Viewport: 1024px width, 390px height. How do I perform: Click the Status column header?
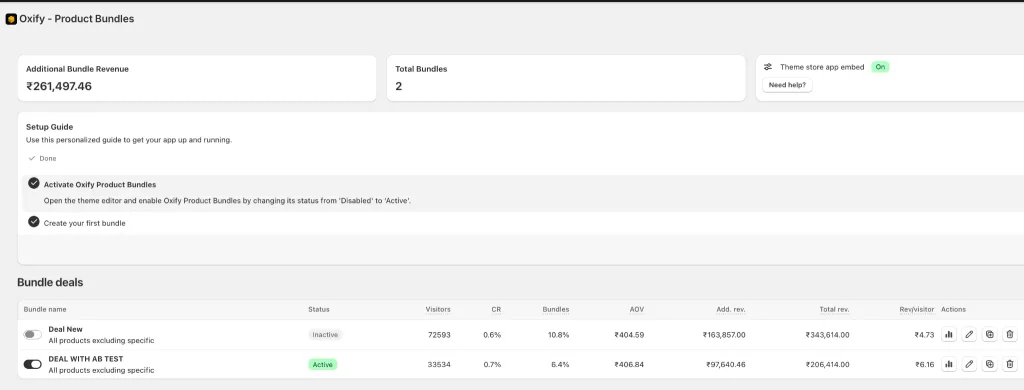pos(319,309)
